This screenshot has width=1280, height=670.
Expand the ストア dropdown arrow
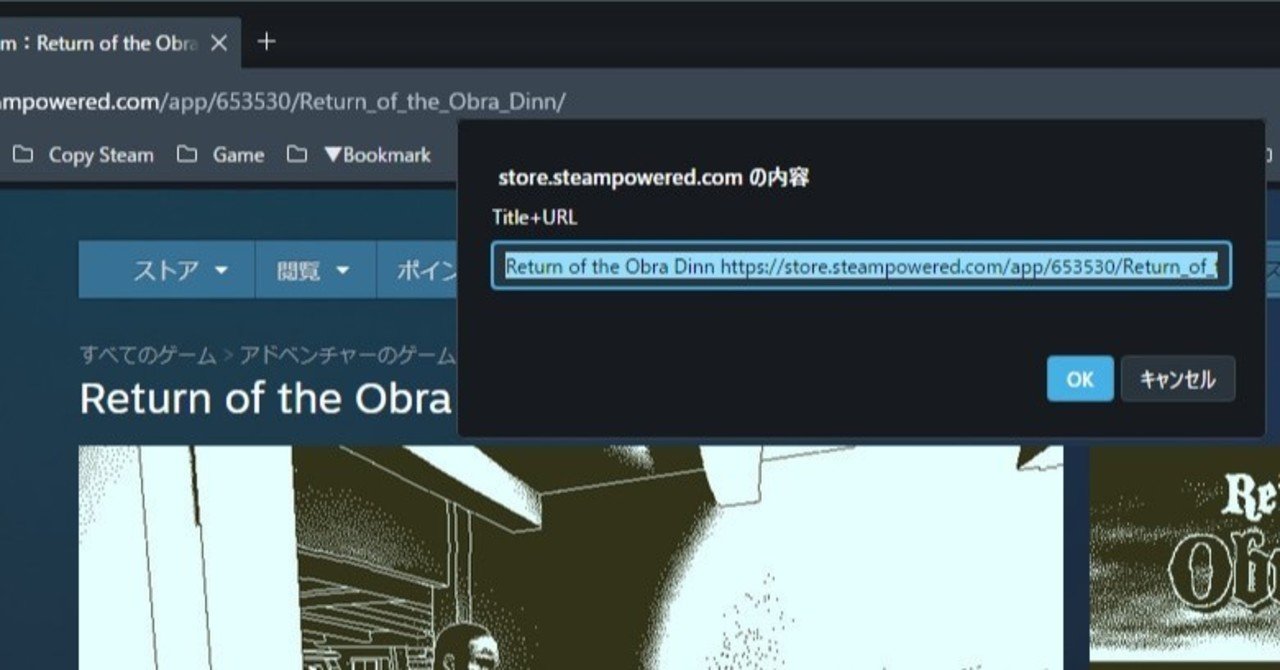[x=221, y=270]
